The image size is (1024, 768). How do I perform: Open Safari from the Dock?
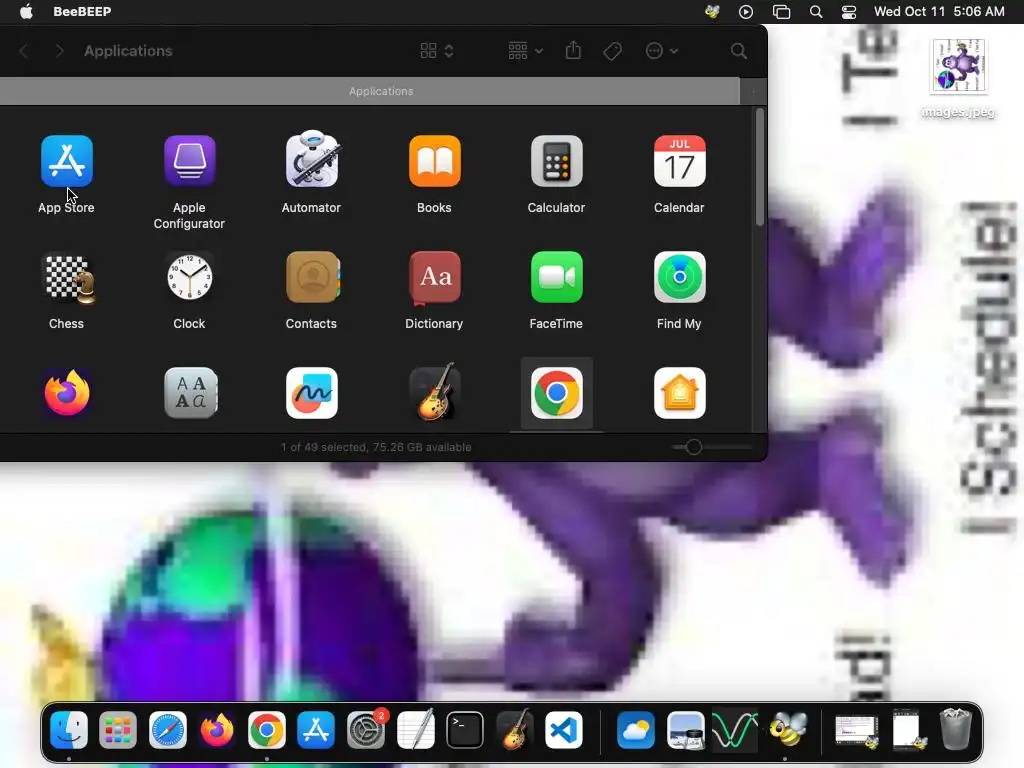(168, 729)
